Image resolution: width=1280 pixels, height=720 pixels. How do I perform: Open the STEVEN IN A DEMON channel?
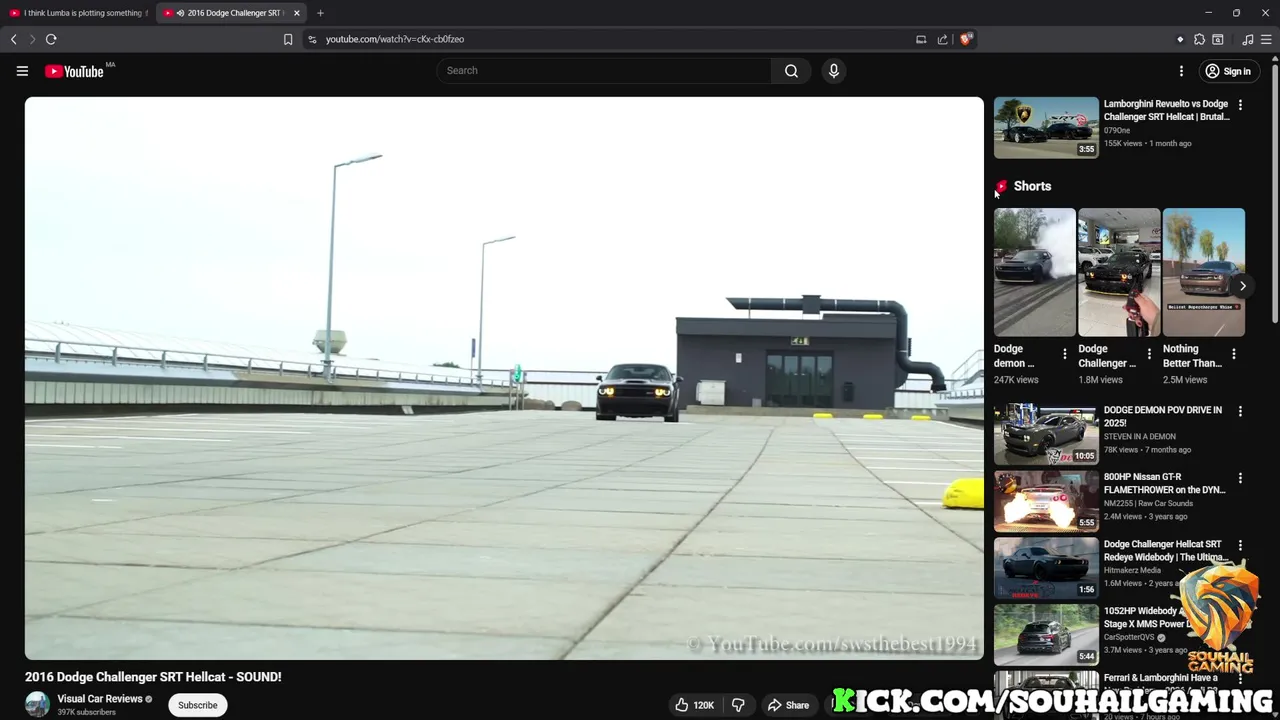(x=1139, y=437)
